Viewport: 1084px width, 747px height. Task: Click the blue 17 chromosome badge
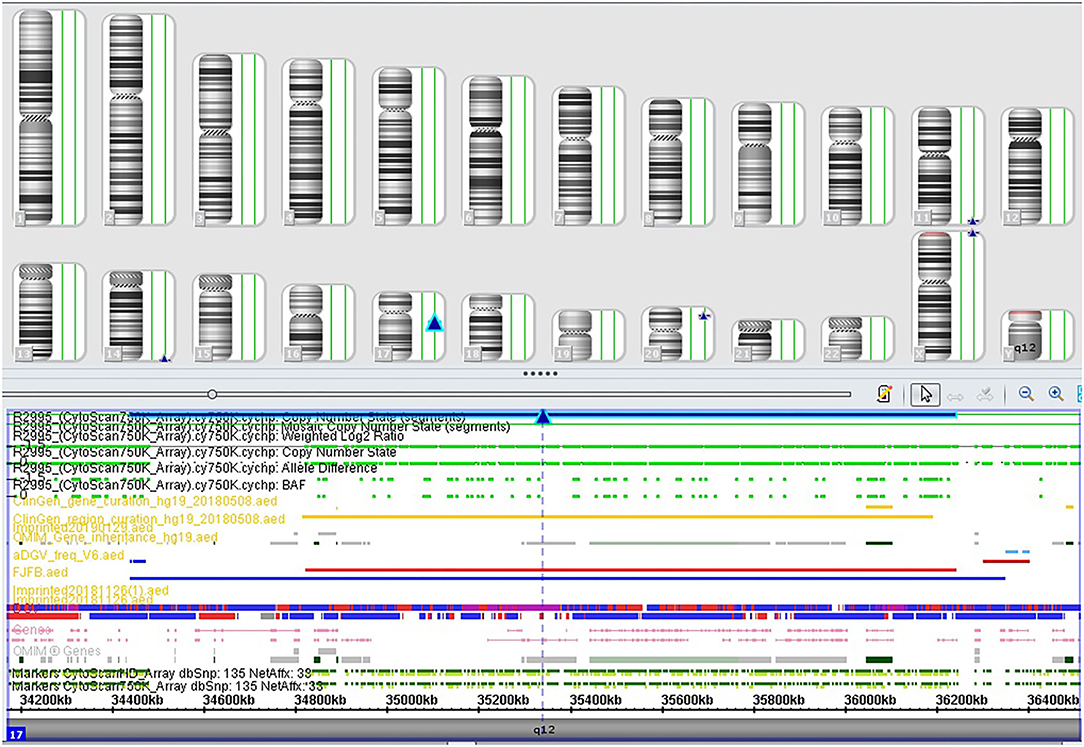[x=15, y=734]
